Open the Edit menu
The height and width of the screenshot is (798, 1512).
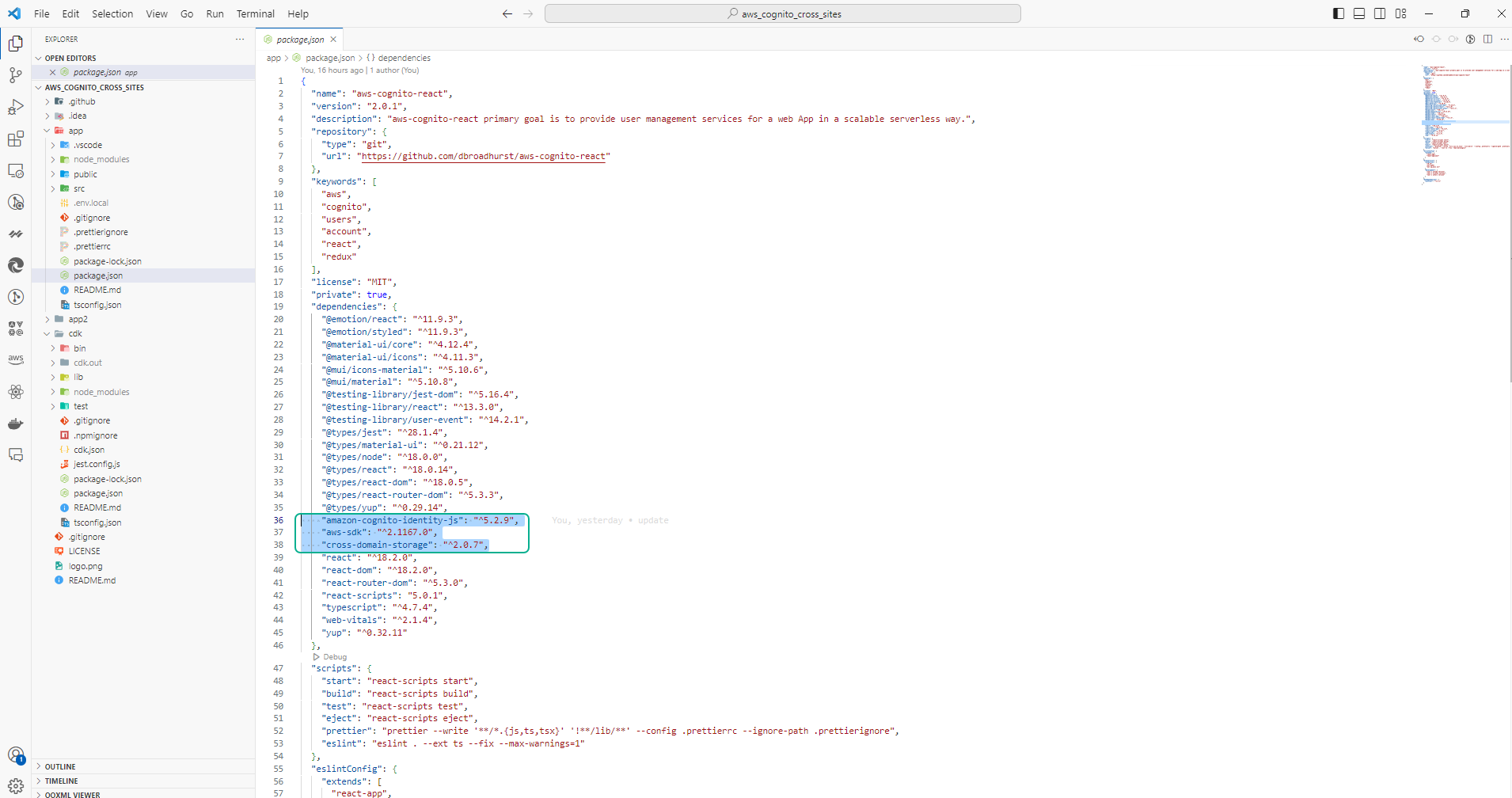click(70, 13)
